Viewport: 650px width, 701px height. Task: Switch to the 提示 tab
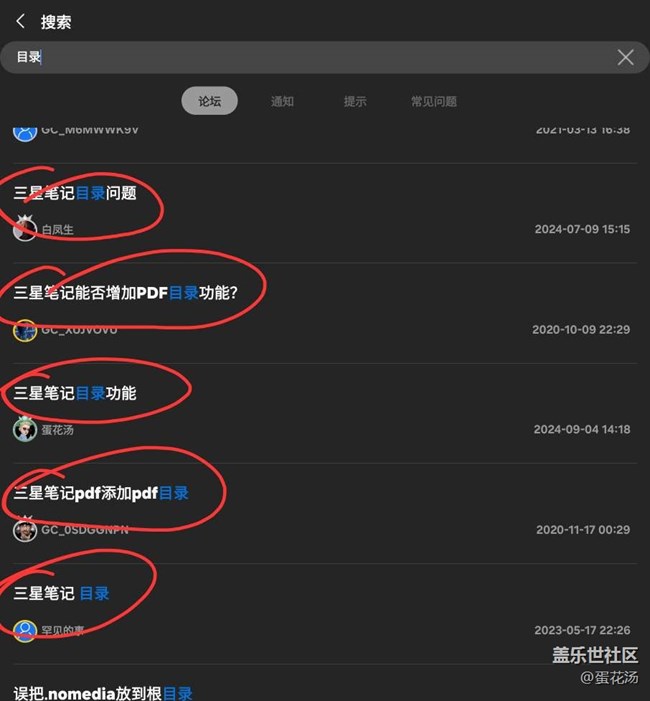point(355,101)
